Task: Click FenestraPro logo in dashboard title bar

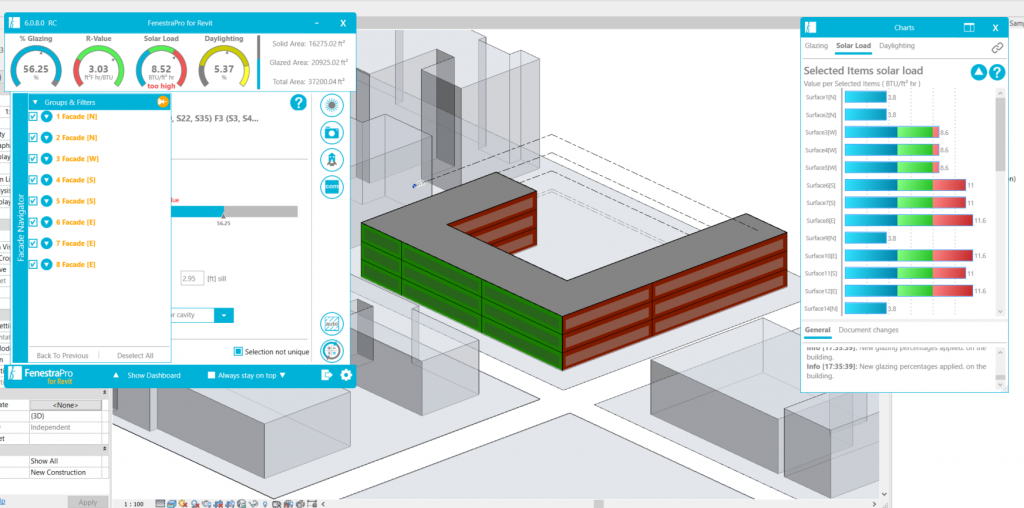Action: [15, 23]
